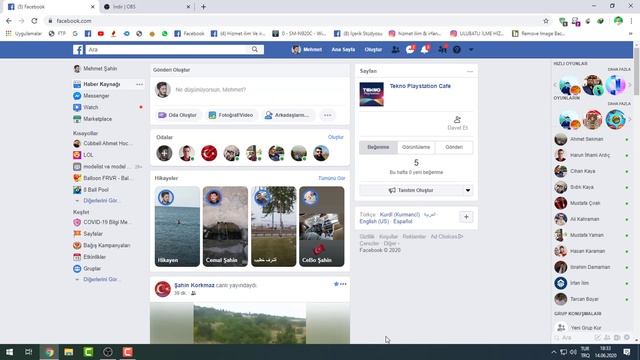Open the help question mark icon
640x360 pixels.
pyautogui.click(x=457, y=49)
